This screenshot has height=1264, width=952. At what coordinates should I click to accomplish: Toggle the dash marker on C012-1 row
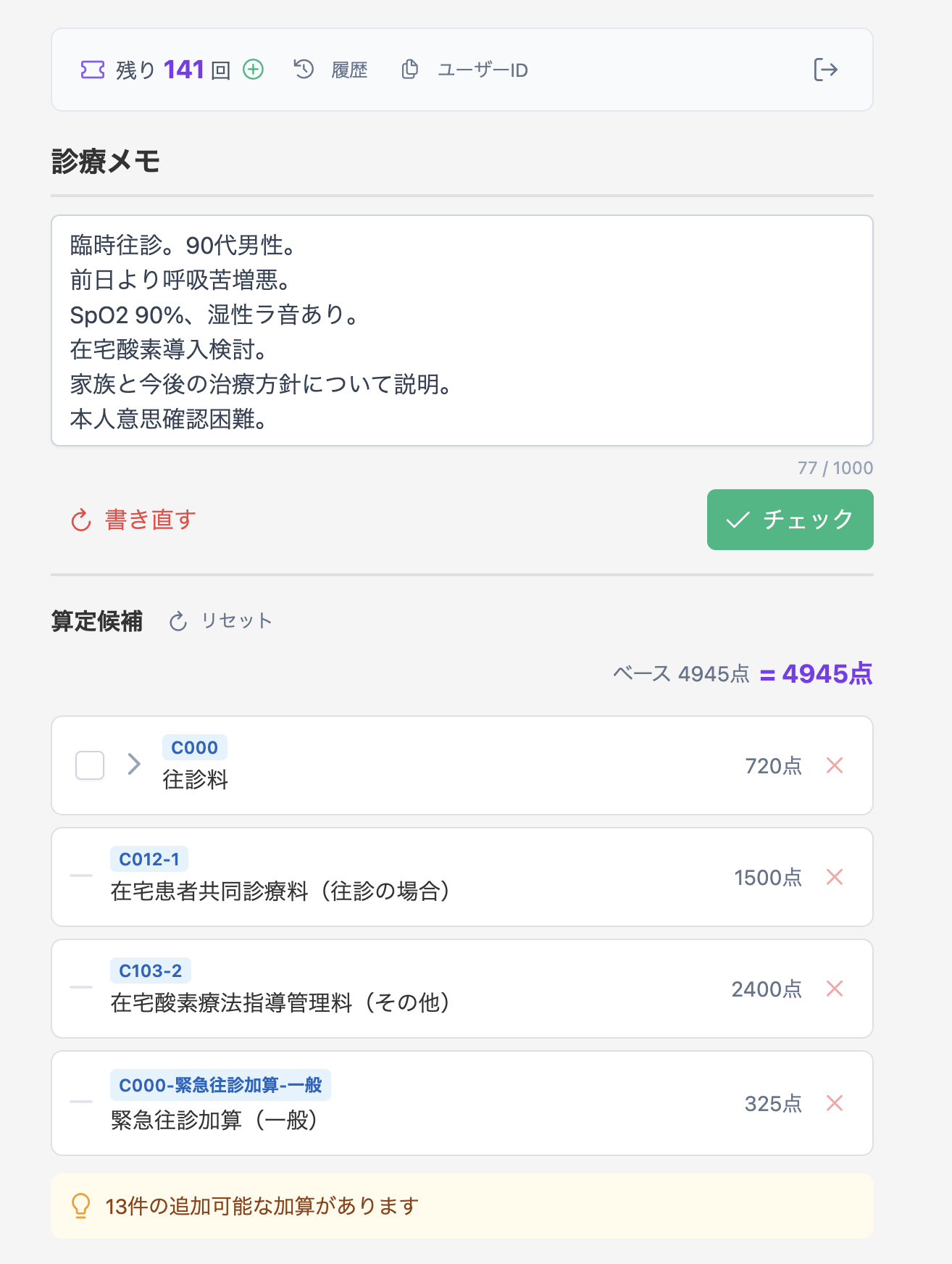(81, 876)
